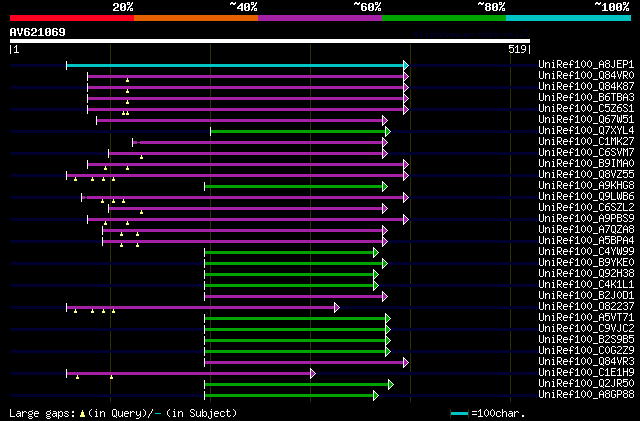This screenshot has height=421, width=640.
Task: Click the yellow gap marker under C6SZL2 bar
Action: 141,212
